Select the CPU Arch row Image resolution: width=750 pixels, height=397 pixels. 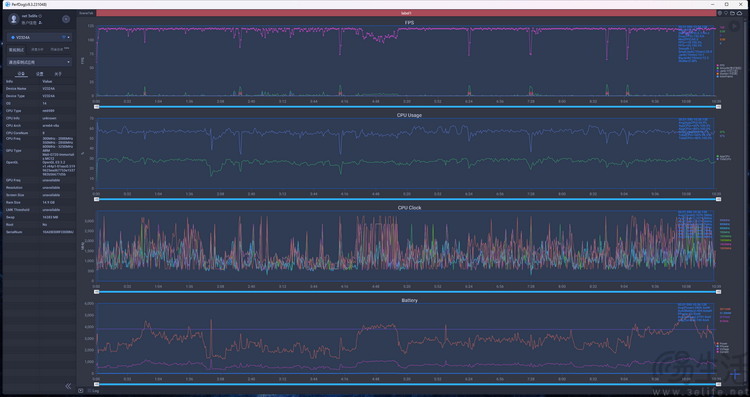point(40,126)
